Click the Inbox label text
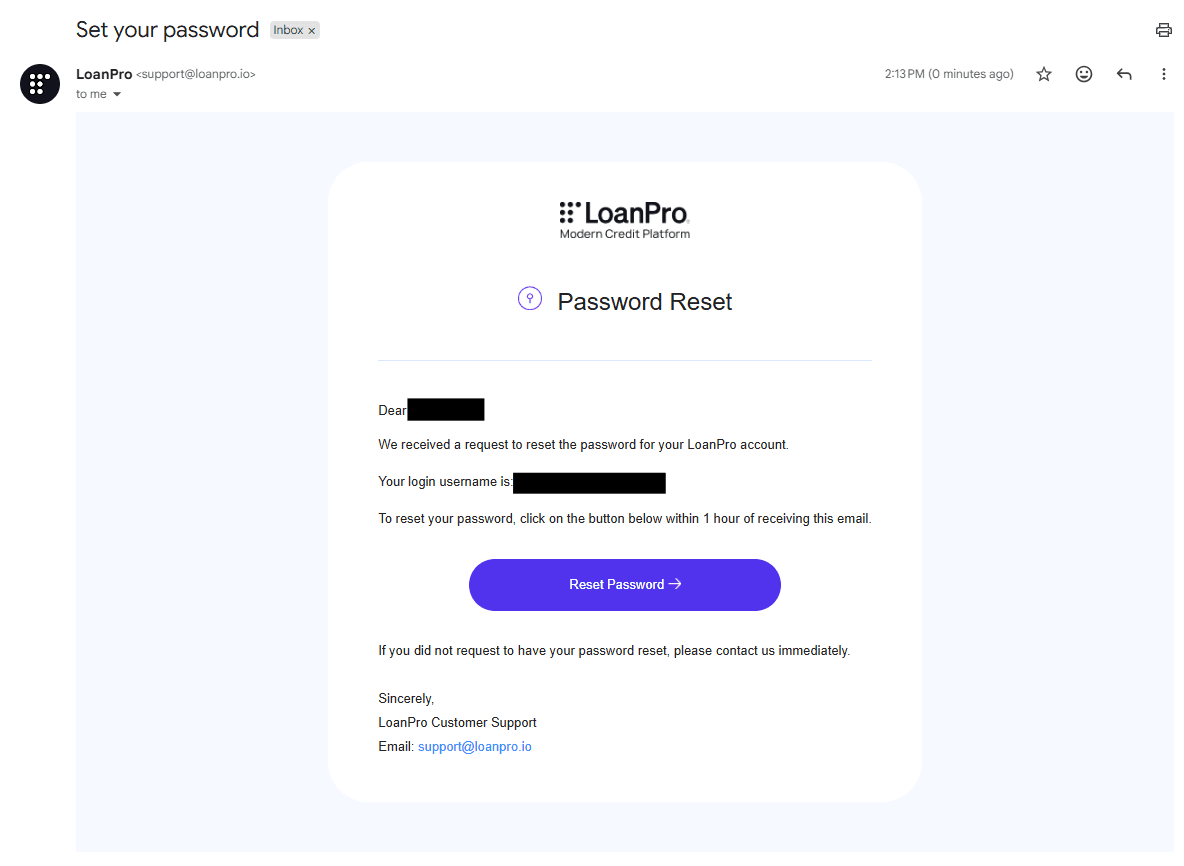The width and height of the screenshot is (1184, 866). point(288,30)
